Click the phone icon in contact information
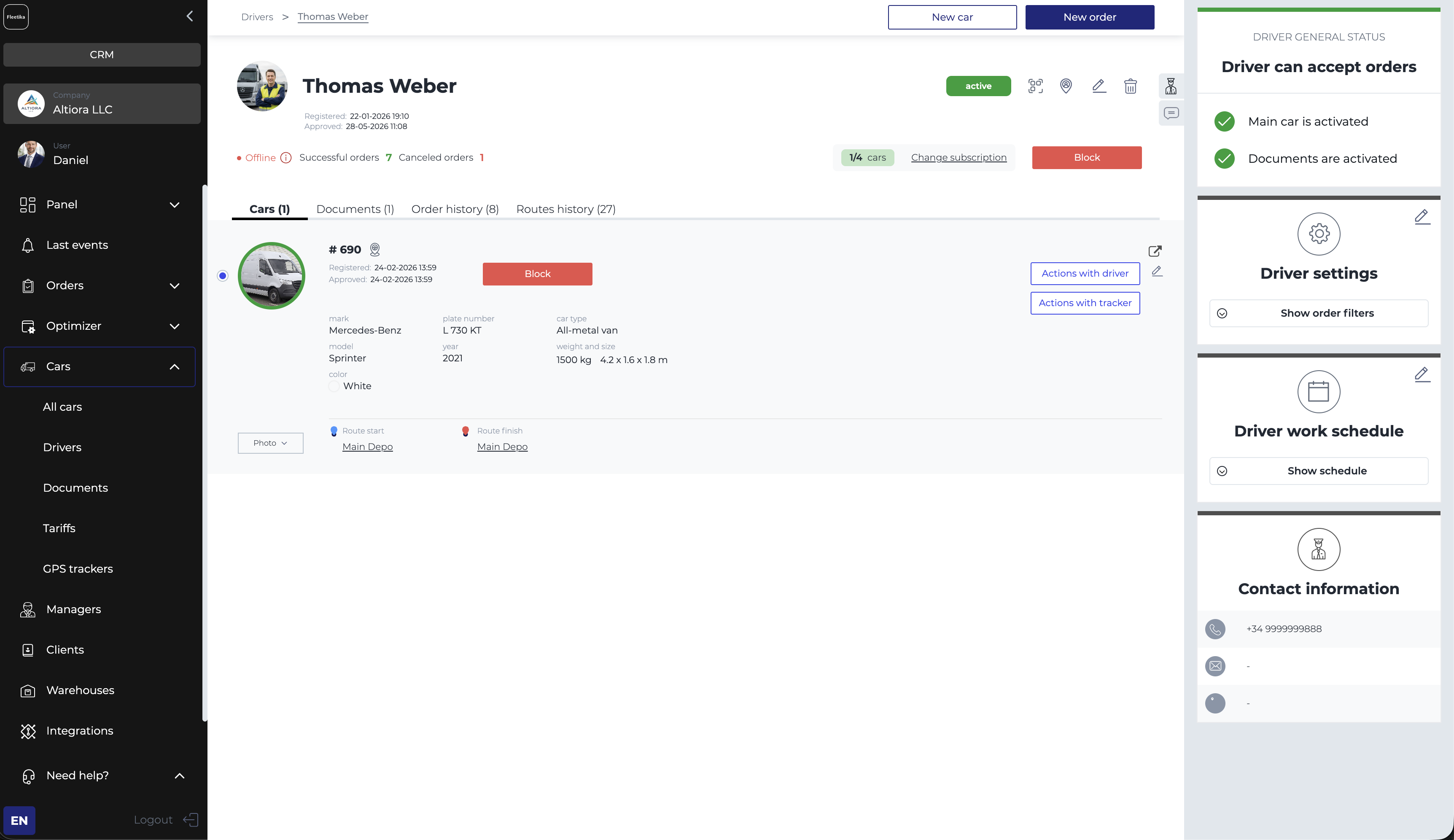 tap(1215, 629)
